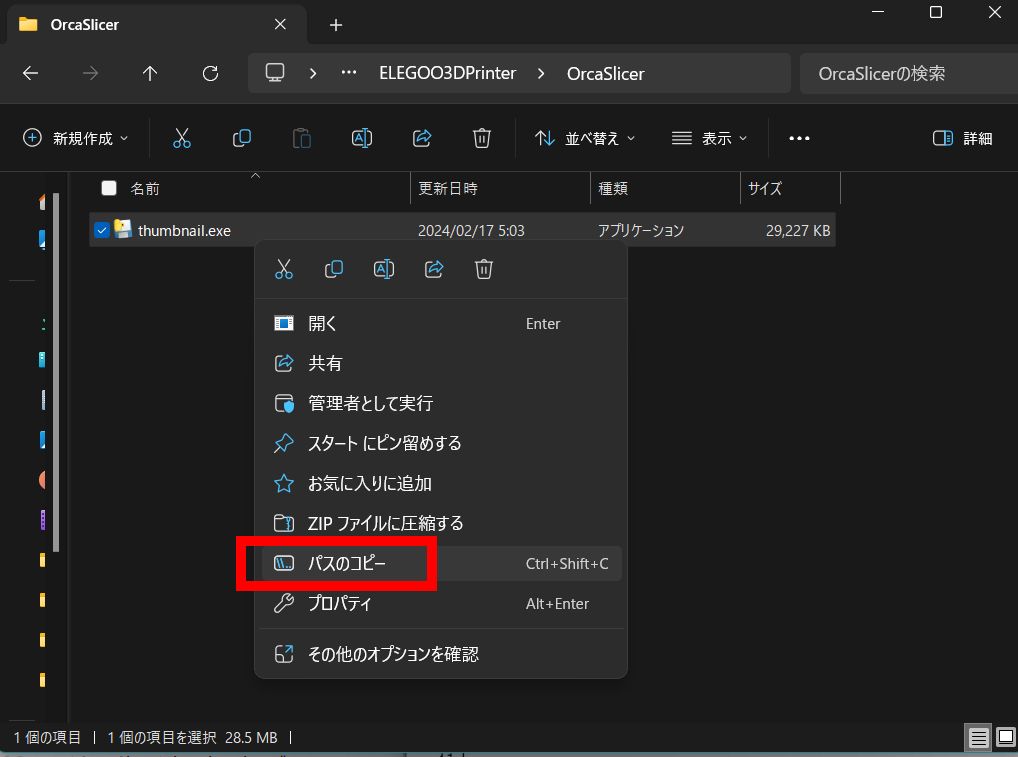Click the Share icon in the context menu
The width and height of the screenshot is (1018, 757).
click(x=434, y=269)
